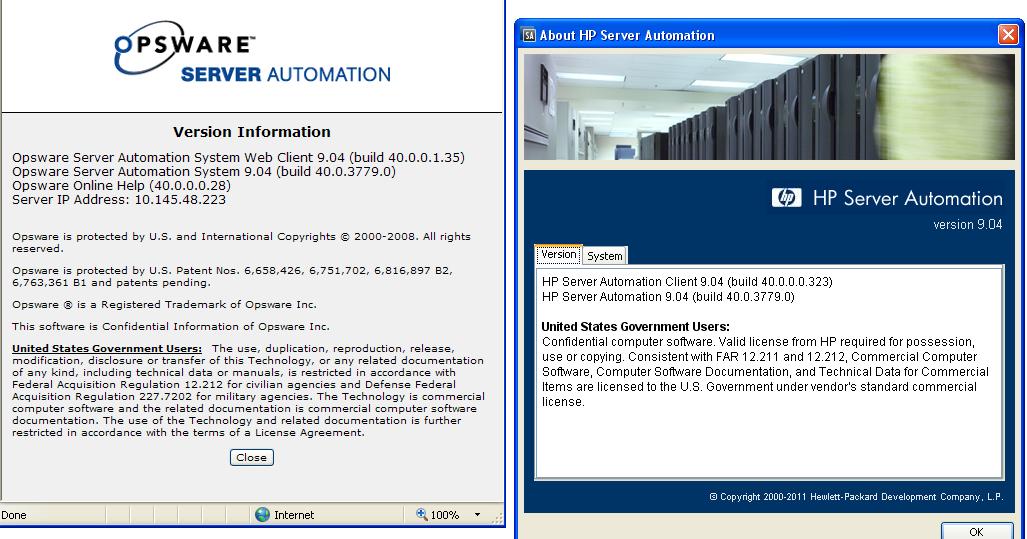Click the Copyrights 2000-2008 paragraph
This screenshot has width=1027, height=539.
241,242
